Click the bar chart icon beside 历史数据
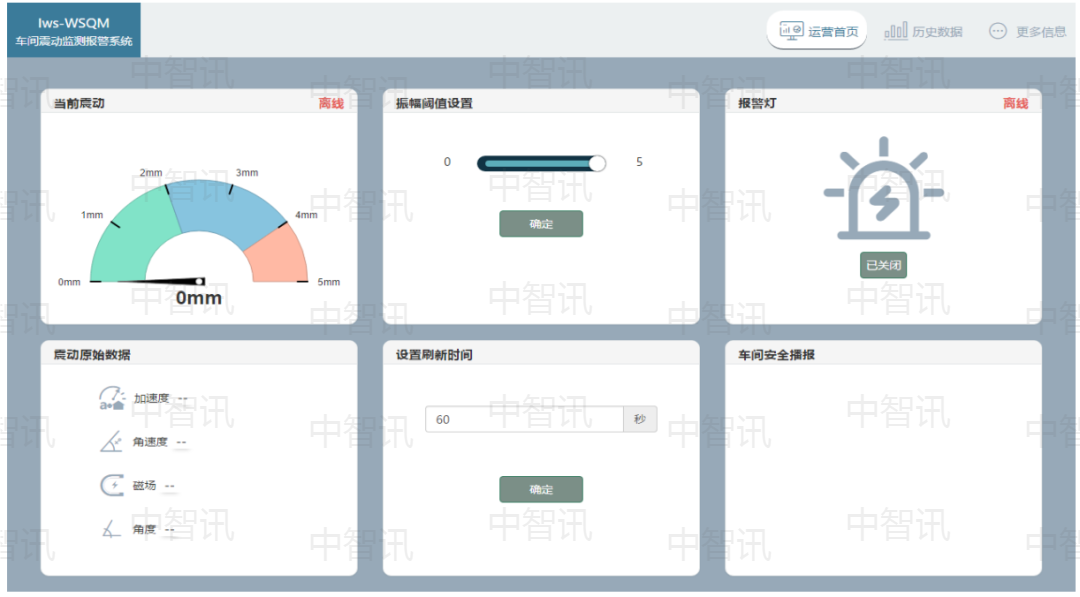1080x597 pixels. (895, 31)
